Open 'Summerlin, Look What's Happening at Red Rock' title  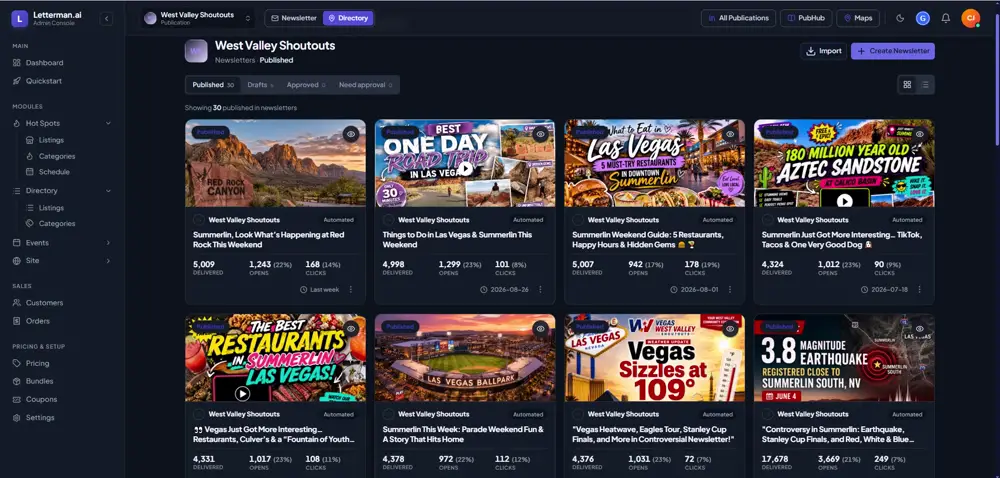[268, 240]
